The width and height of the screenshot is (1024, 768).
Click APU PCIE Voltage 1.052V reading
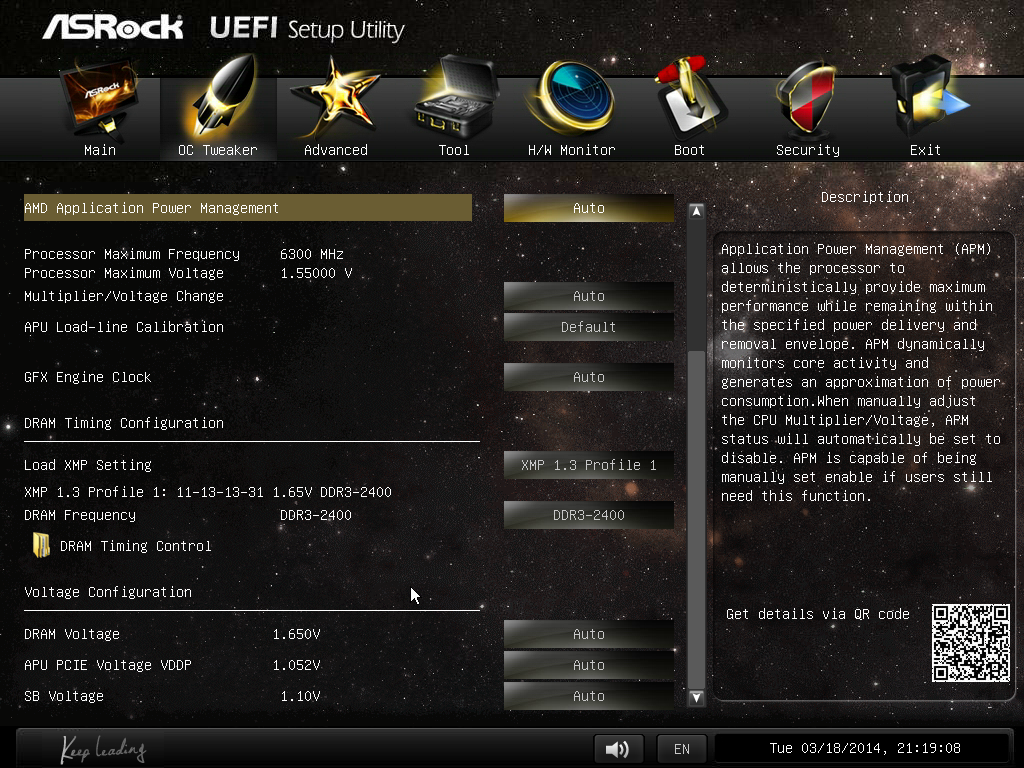(296, 665)
